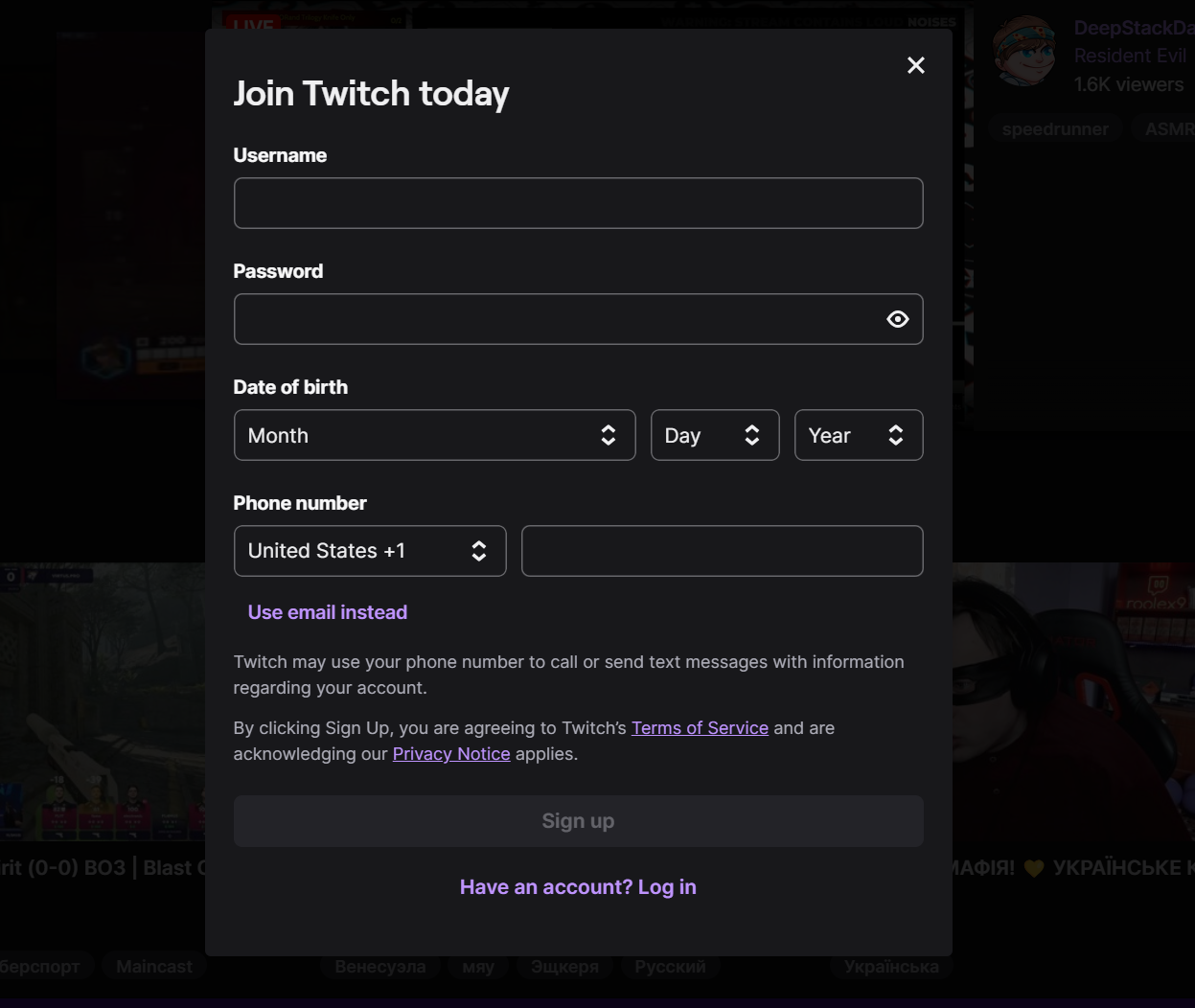
Task: Open the Year dropdown
Action: pos(859,435)
